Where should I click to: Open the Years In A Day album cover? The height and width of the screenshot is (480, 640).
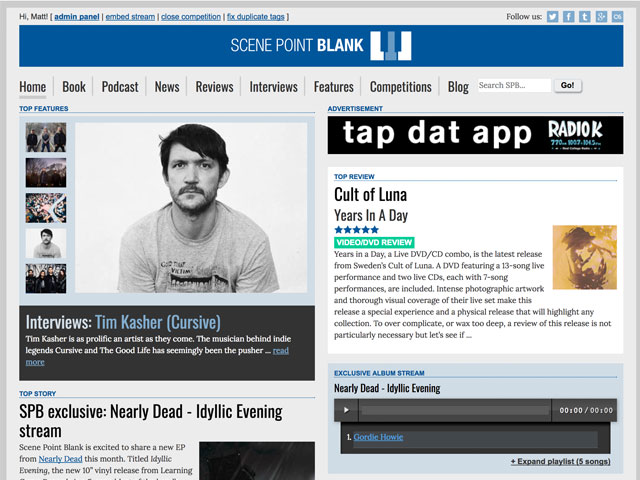(x=584, y=257)
